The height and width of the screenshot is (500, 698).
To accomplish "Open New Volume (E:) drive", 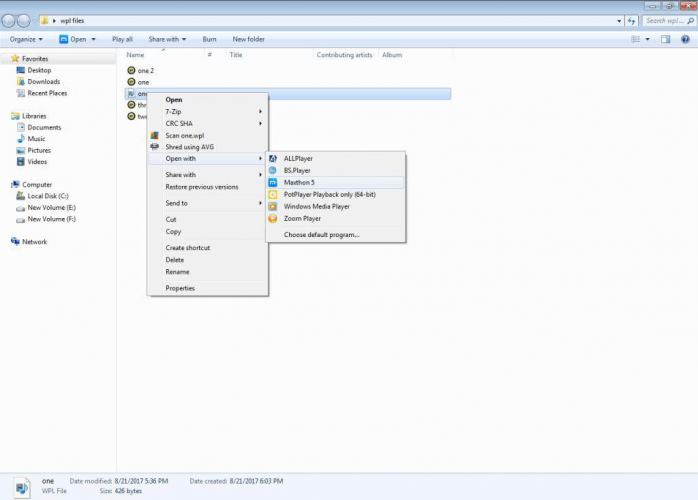I will 51,208.
